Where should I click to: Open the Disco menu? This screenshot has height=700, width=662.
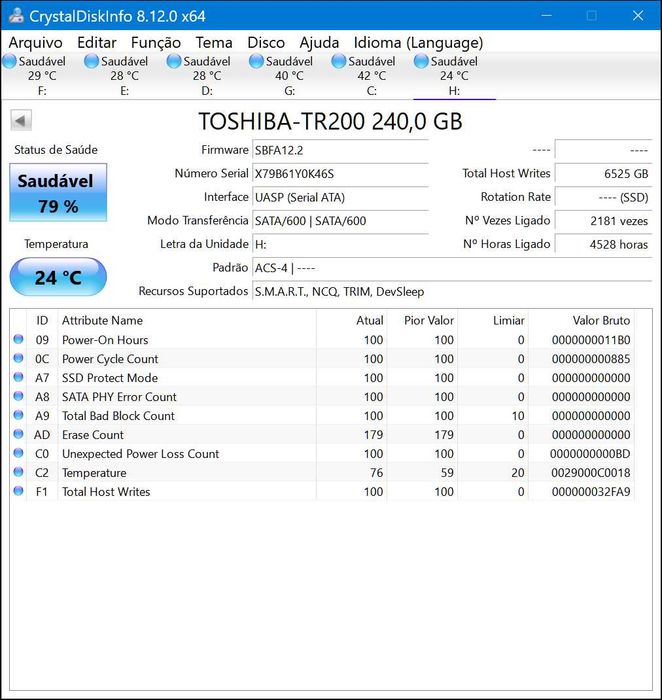266,42
